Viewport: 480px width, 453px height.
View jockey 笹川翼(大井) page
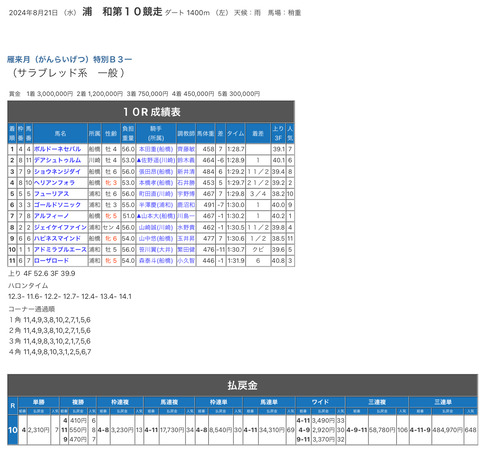(x=156, y=250)
